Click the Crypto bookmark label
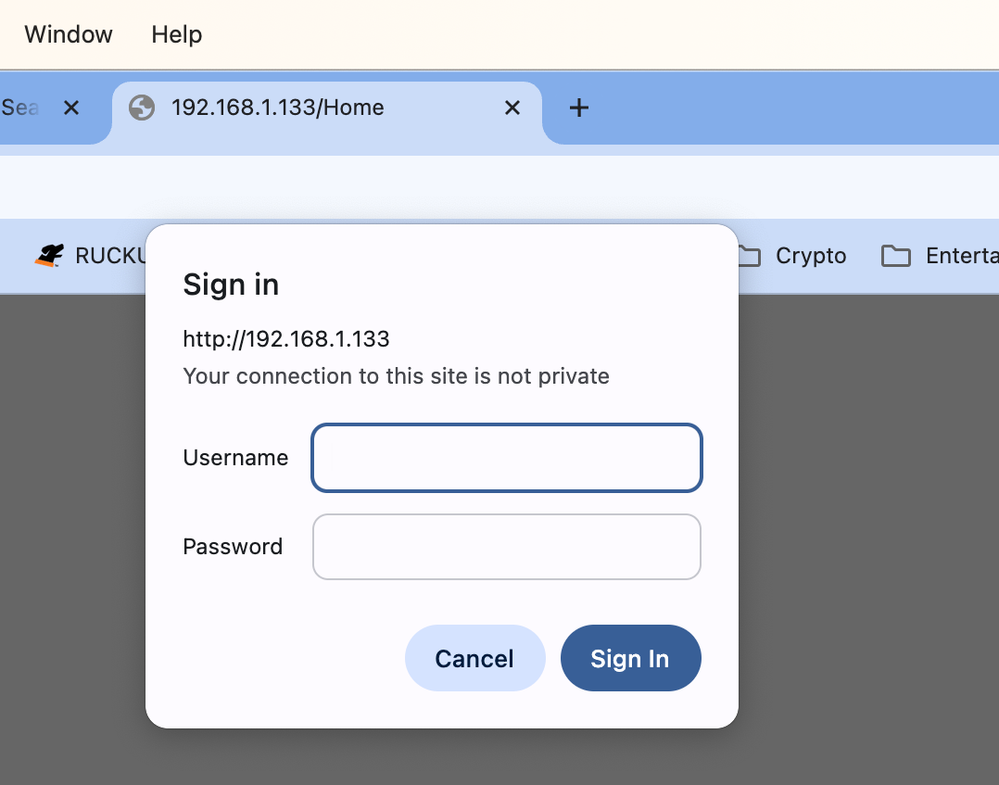The image size is (999, 785). (x=811, y=256)
